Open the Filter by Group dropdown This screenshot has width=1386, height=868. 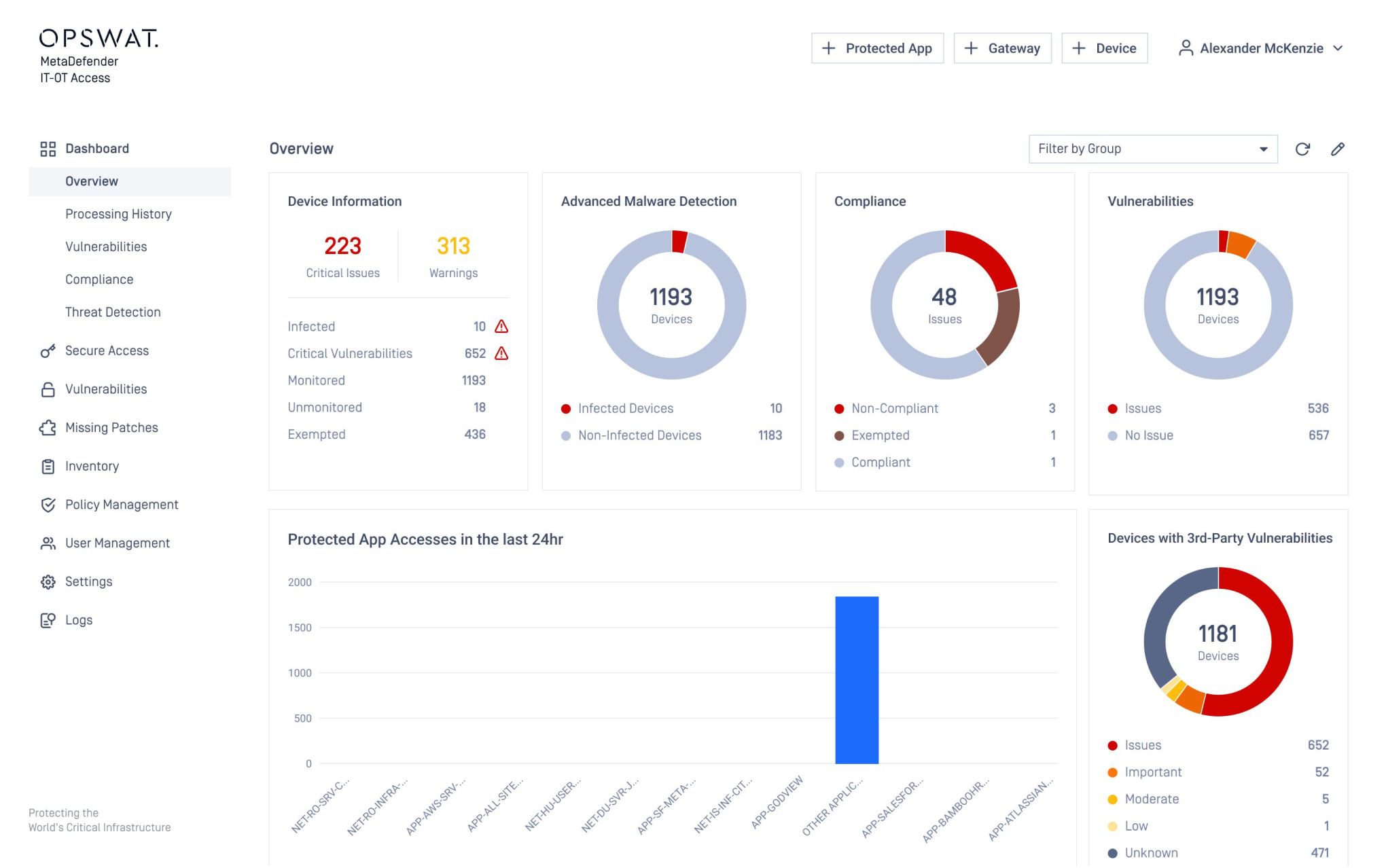coord(1153,149)
